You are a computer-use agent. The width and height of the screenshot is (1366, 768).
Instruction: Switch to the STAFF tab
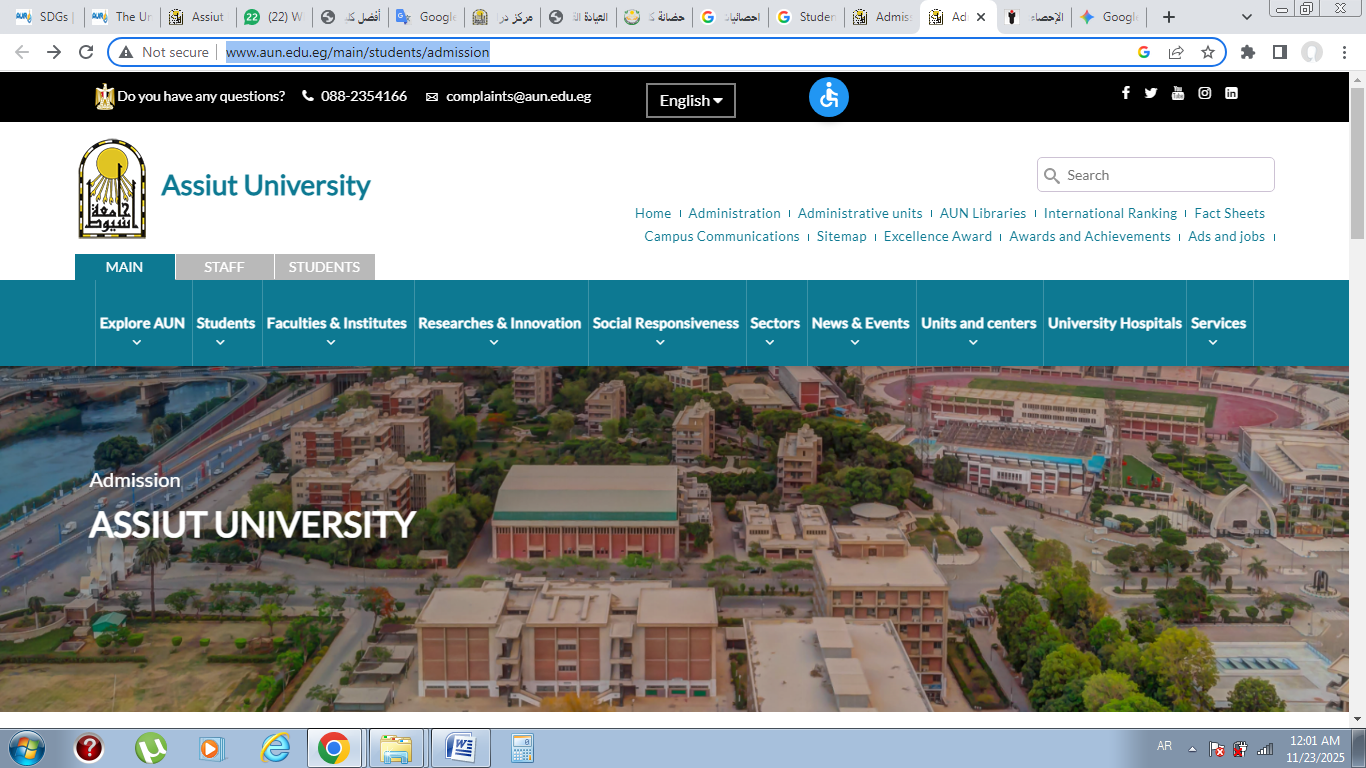click(224, 267)
